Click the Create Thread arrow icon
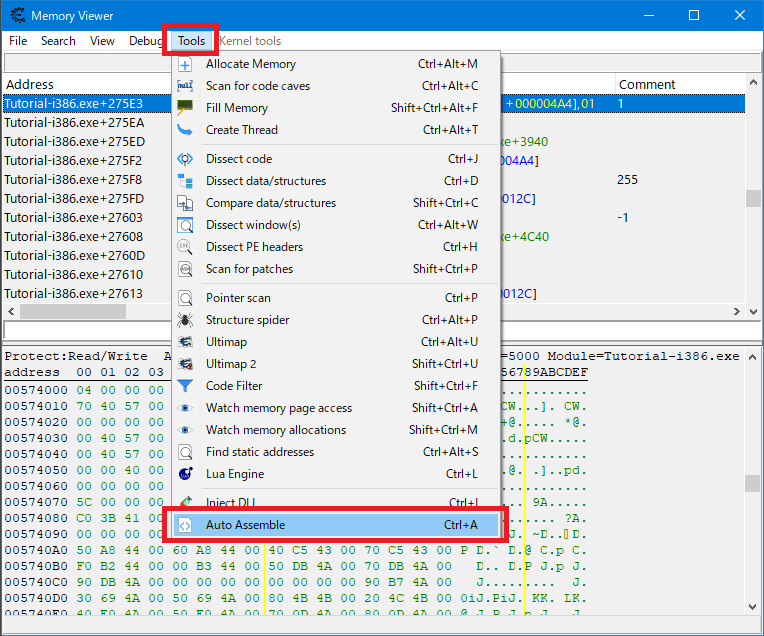This screenshot has height=636, width=764. pyautogui.click(x=185, y=130)
